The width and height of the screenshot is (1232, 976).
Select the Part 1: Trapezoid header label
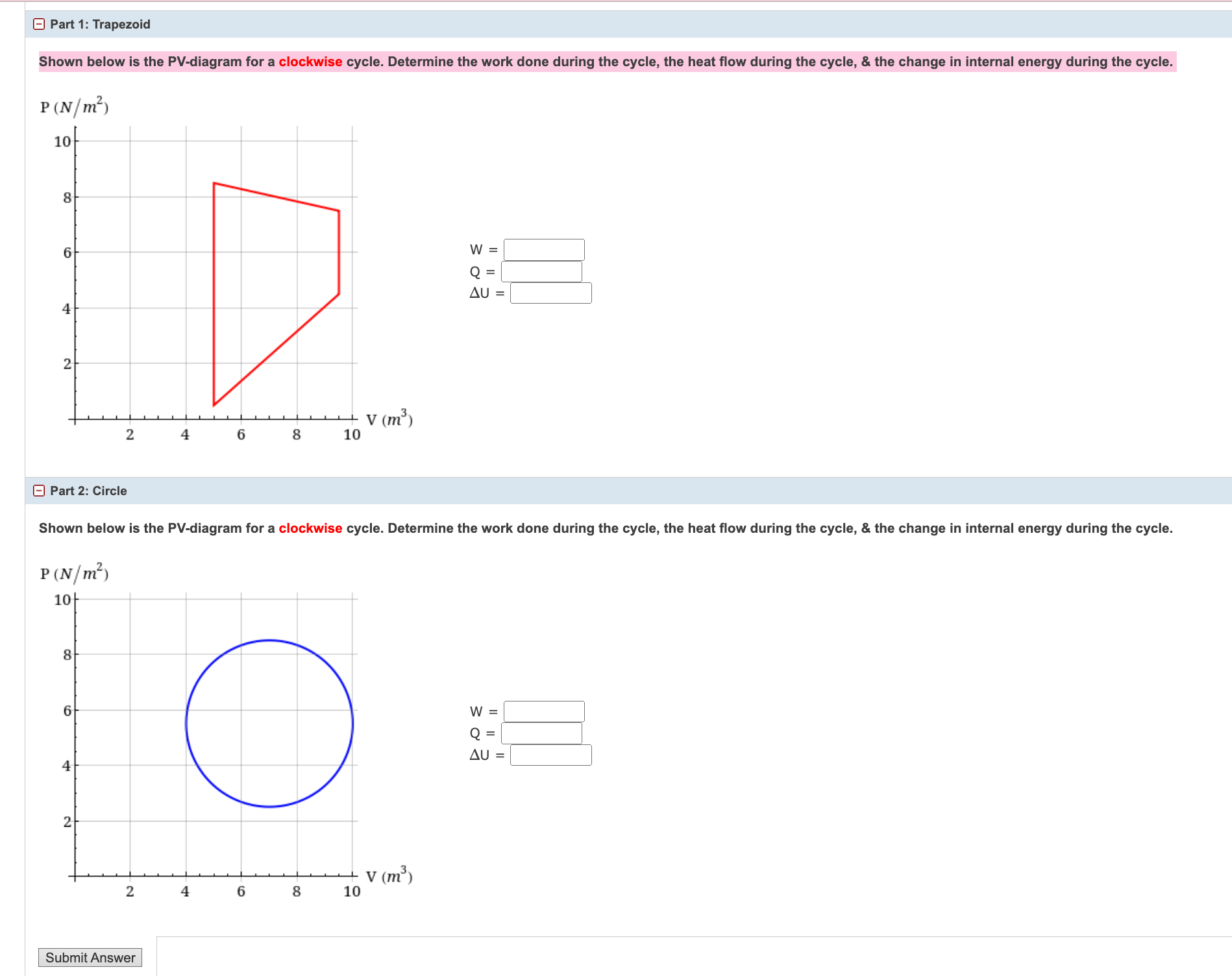[101, 24]
